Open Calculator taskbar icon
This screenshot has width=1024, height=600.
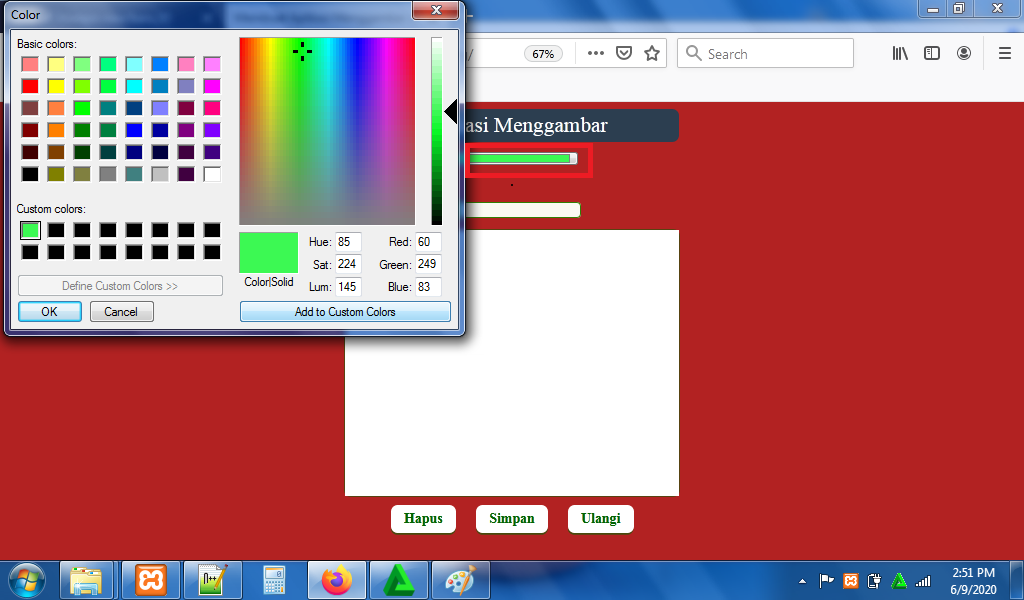pyautogui.click(x=274, y=580)
